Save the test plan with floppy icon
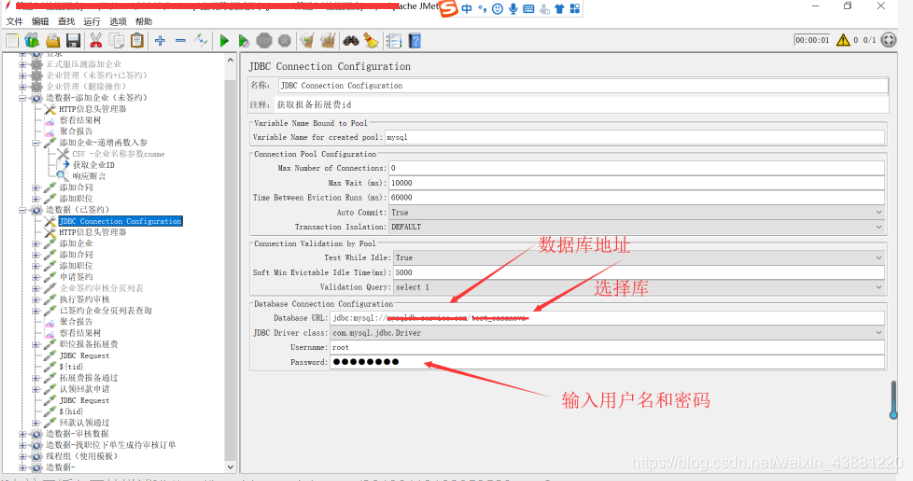913x481 pixels. tap(73, 40)
